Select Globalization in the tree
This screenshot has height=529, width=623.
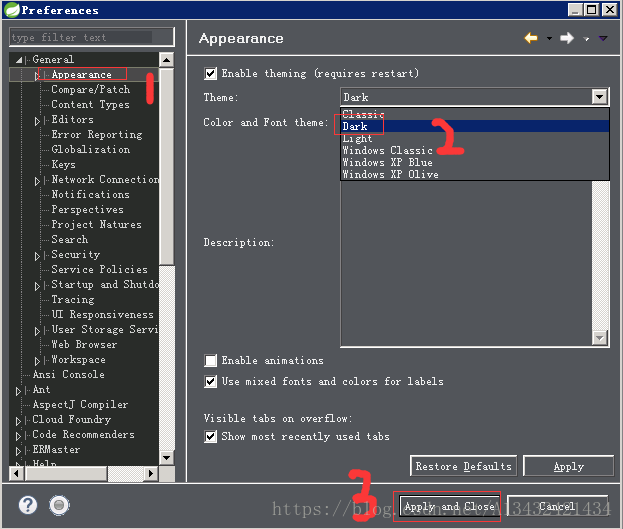pos(91,149)
